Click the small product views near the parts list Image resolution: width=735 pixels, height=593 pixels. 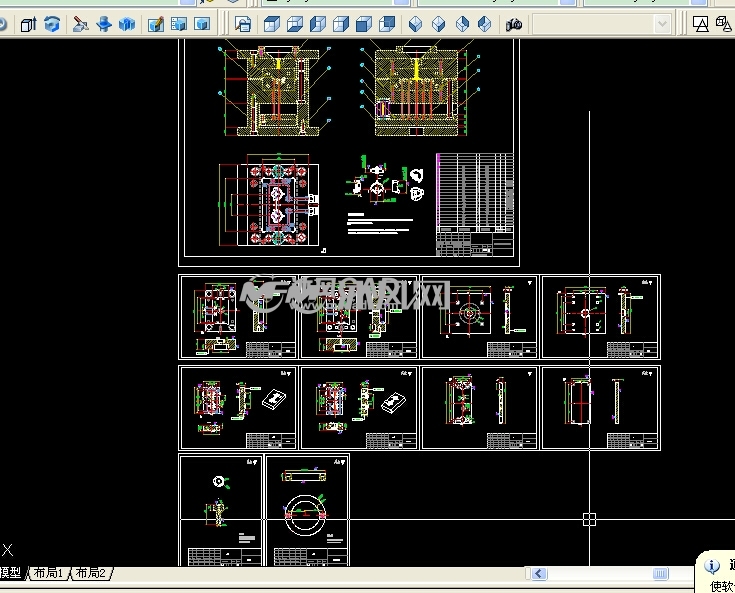(x=385, y=182)
